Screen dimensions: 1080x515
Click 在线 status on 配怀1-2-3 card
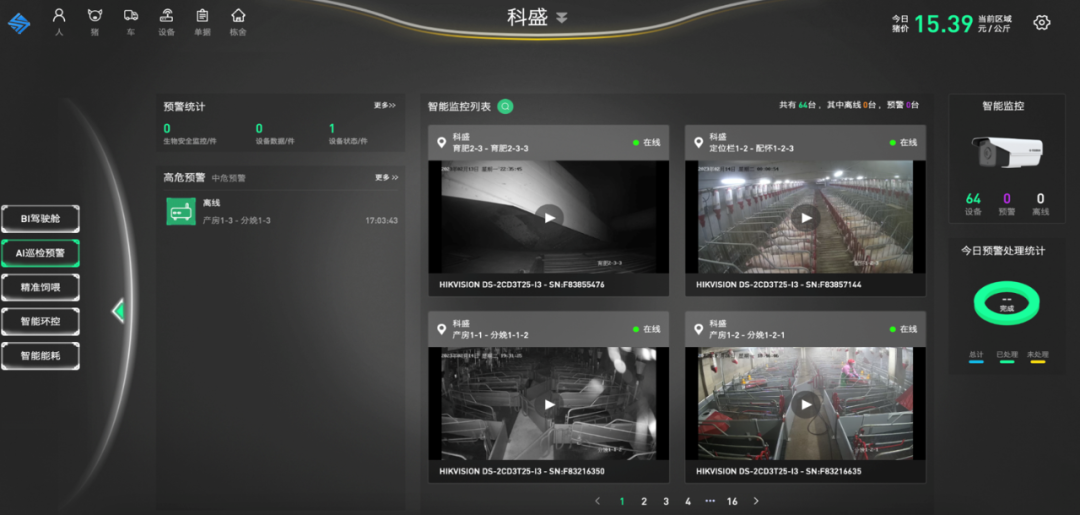coord(903,143)
